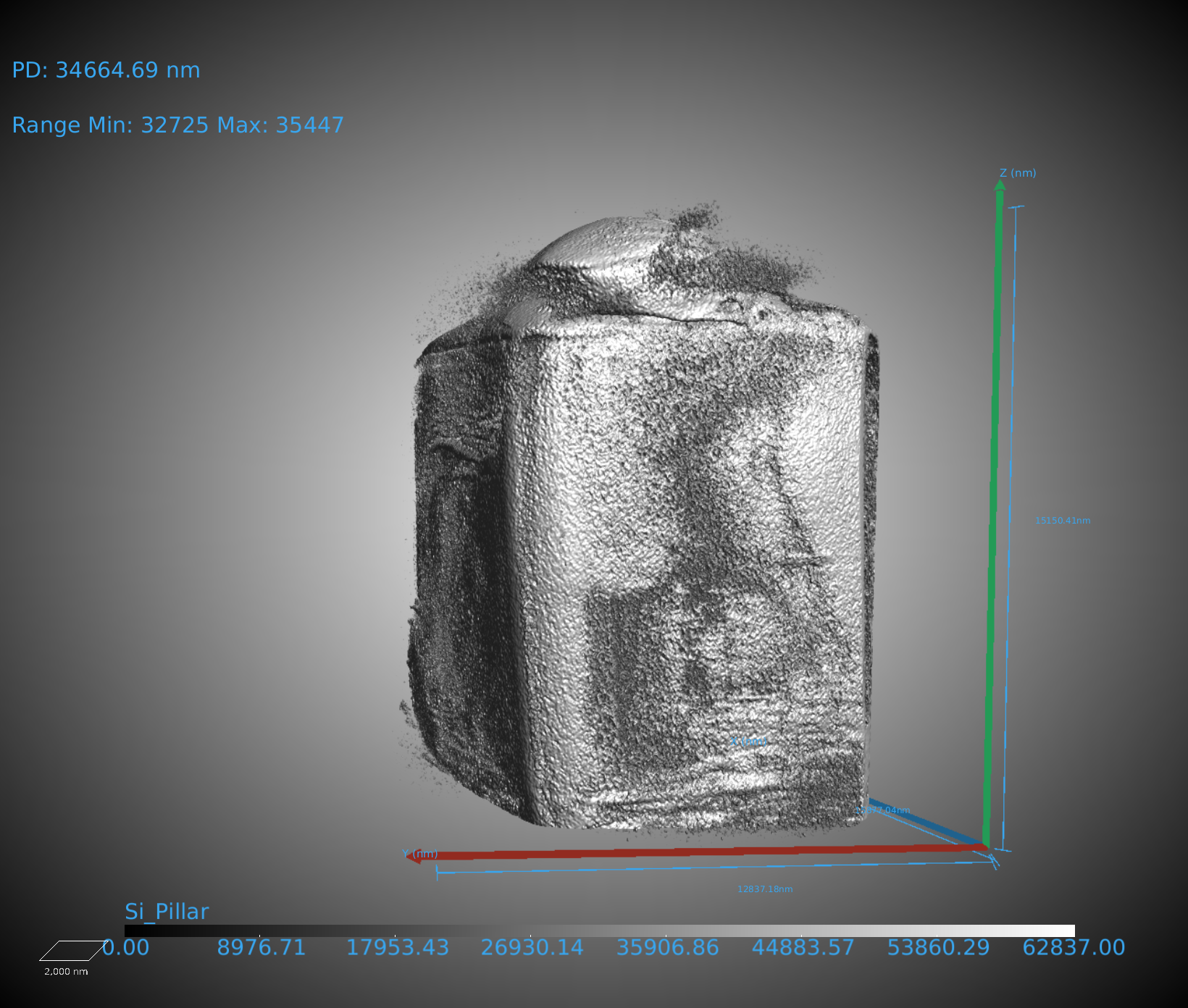Click the 3D Si pillar volume rendering
1188x1008 pixels.
[641, 521]
